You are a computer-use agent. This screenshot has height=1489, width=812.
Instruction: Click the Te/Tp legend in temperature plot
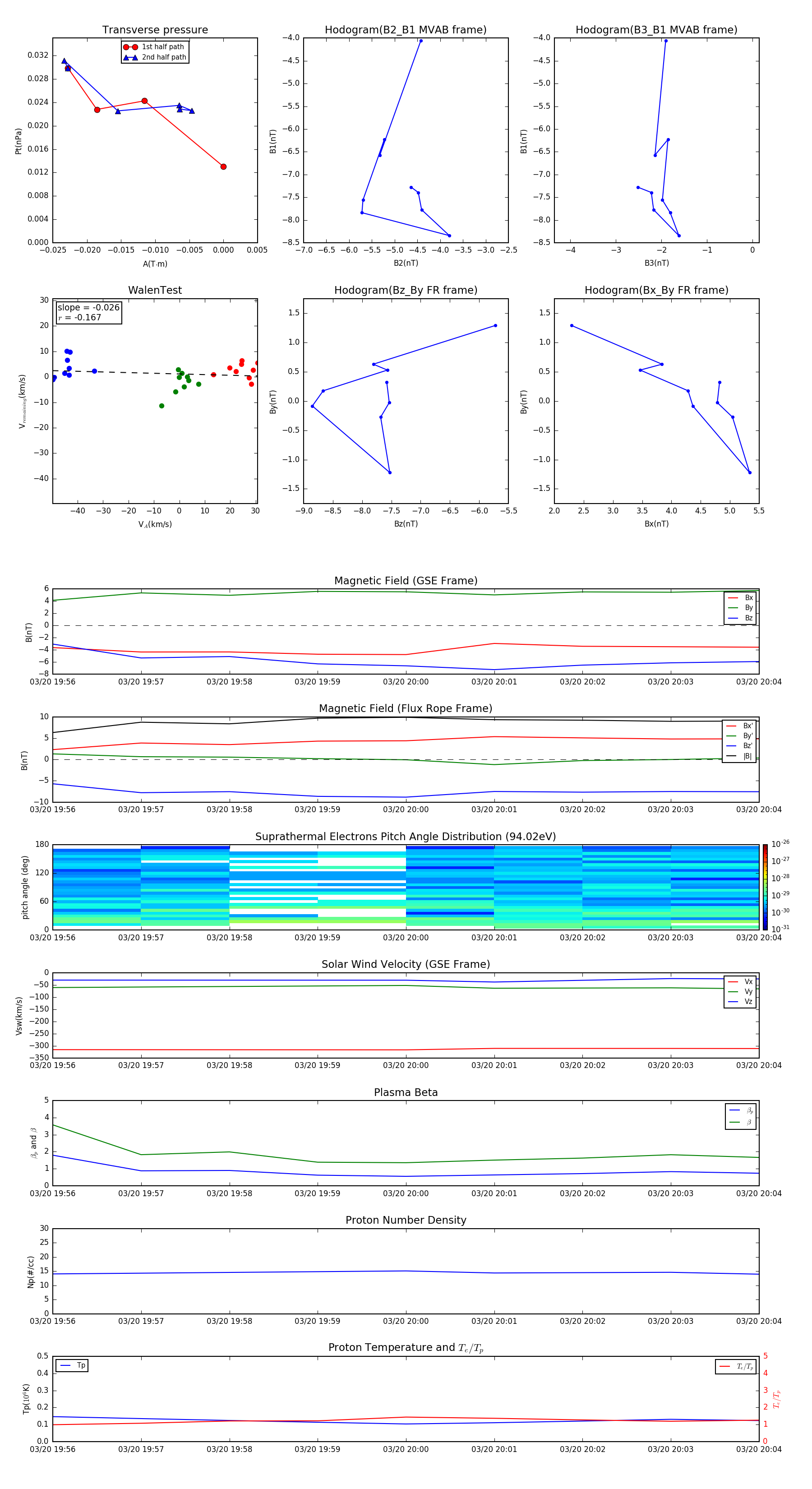pos(736,1366)
